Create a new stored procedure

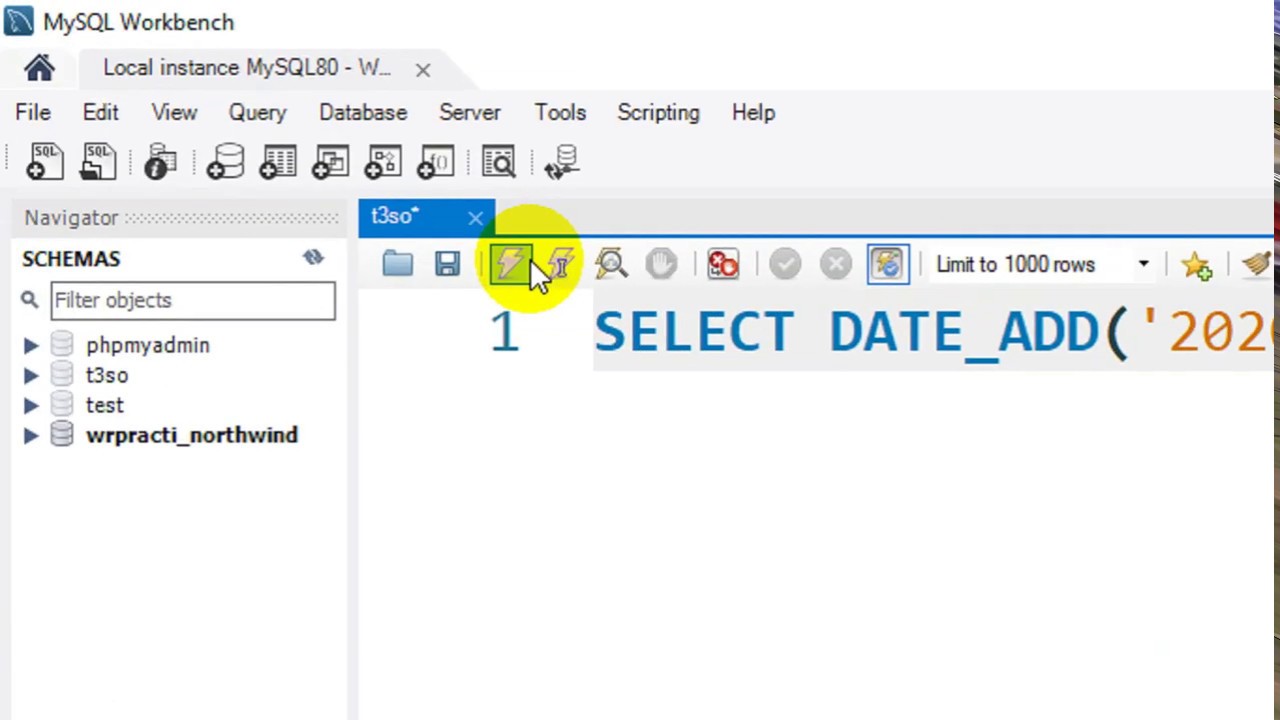point(382,162)
